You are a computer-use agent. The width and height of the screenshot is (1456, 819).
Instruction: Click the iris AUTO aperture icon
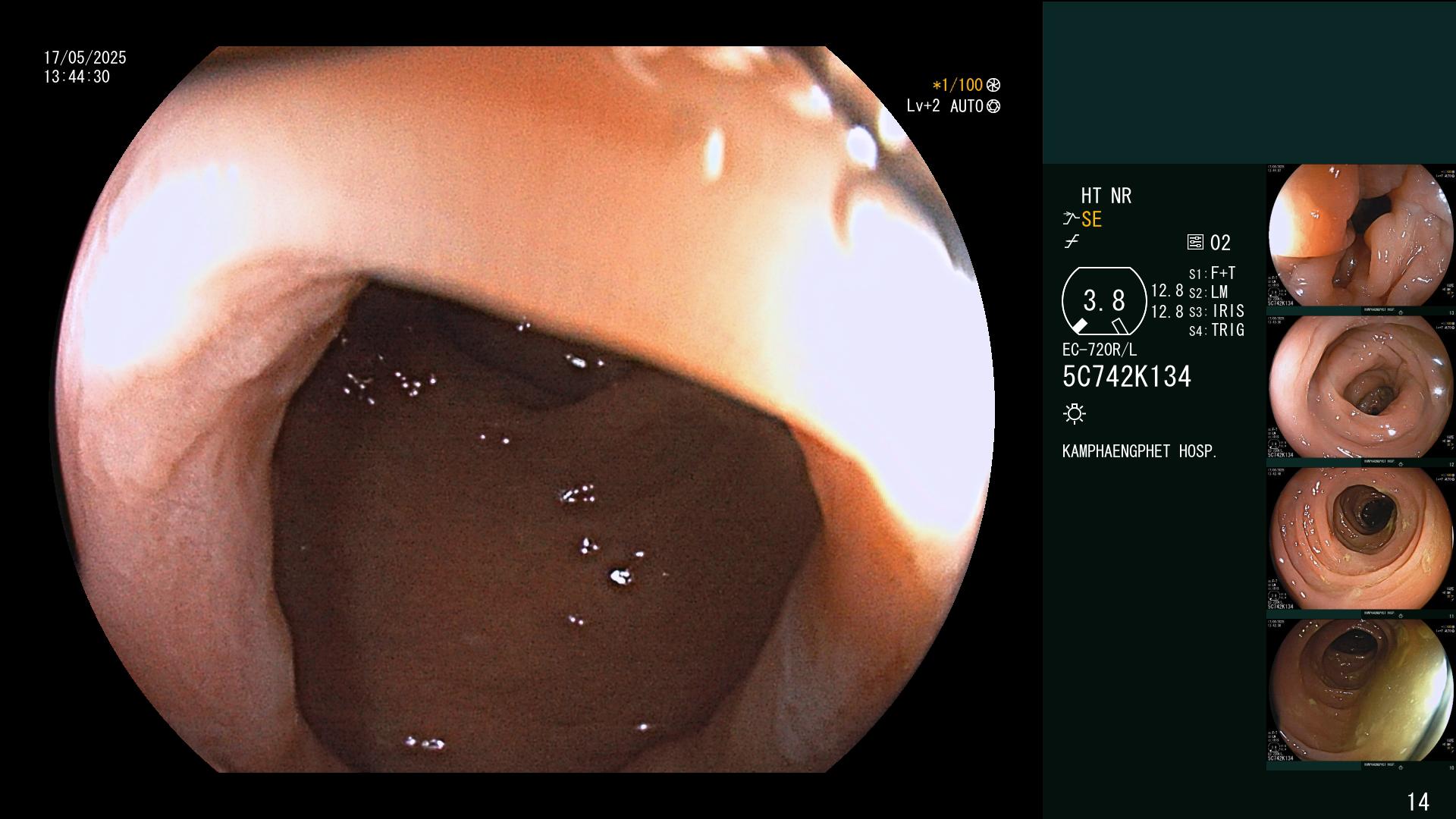point(993,107)
